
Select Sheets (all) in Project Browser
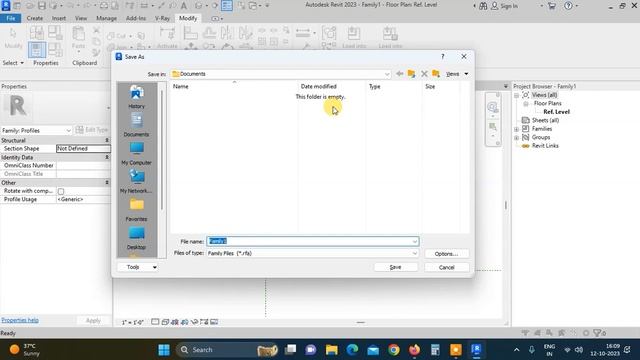pos(545,120)
